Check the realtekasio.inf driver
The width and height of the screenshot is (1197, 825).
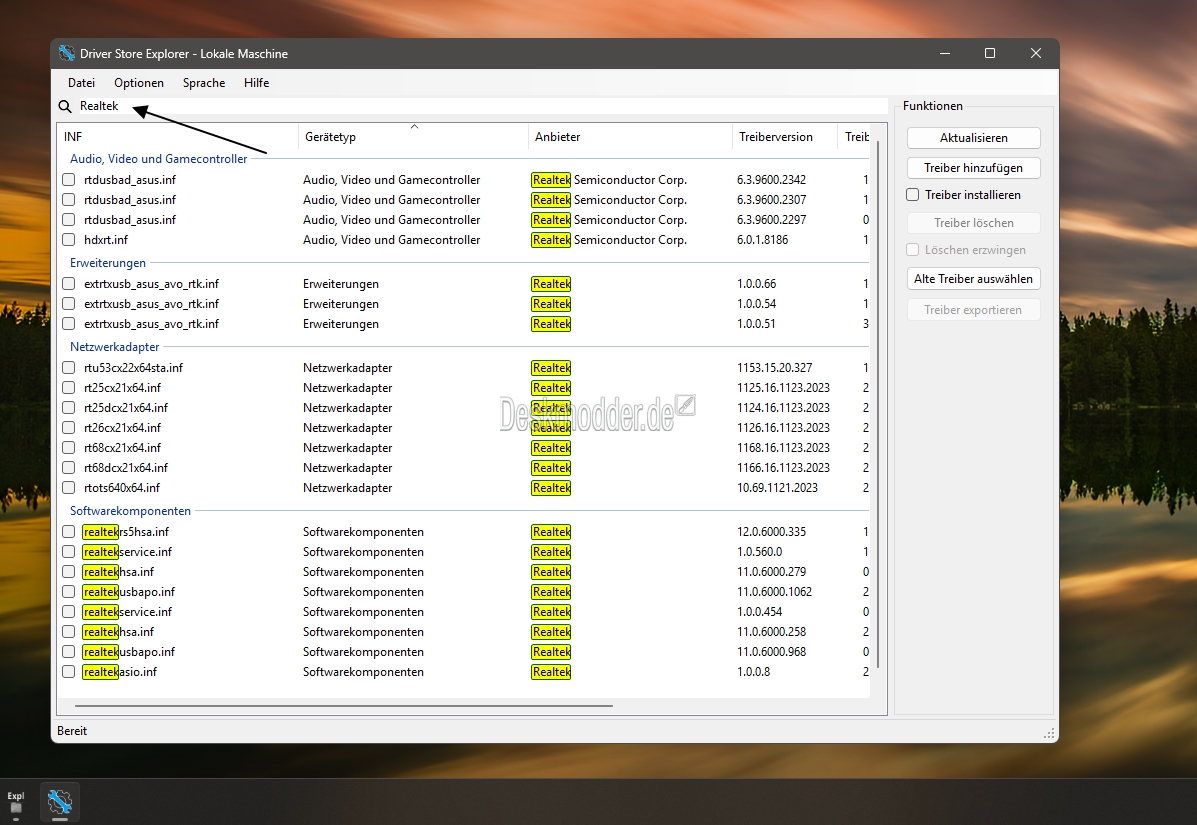click(x=69, y=672)
